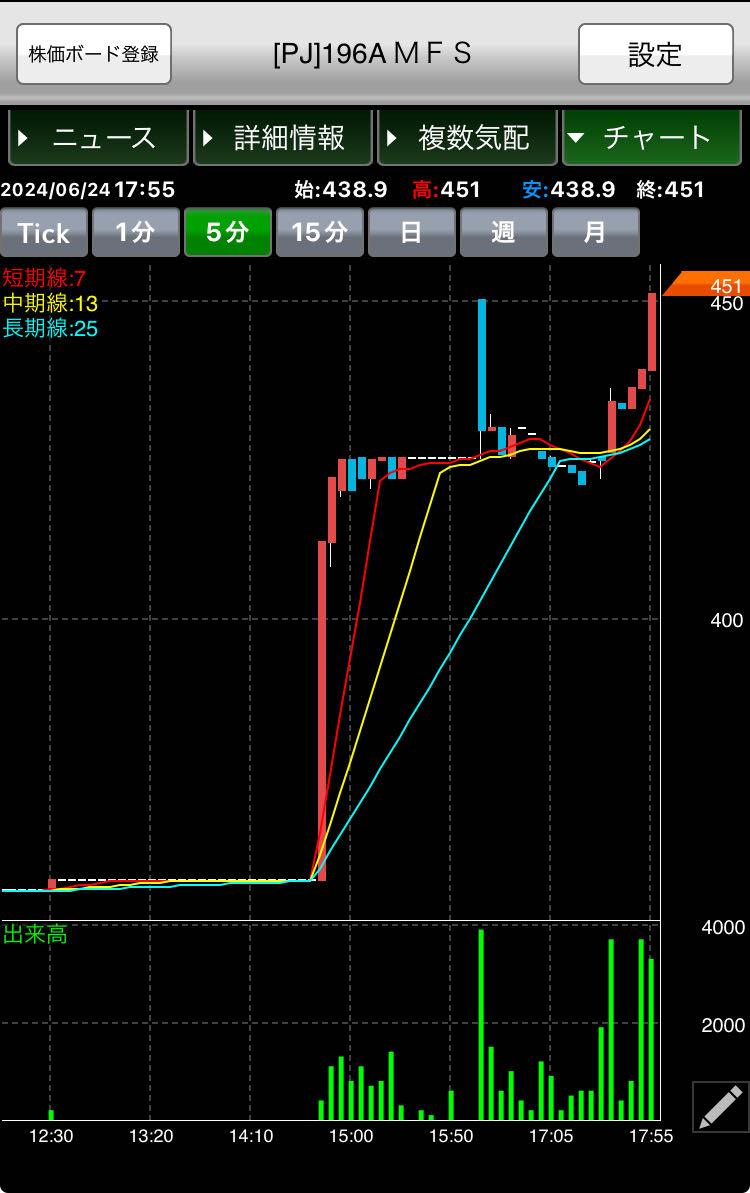This screenshot has height=1193, width=750.
Task: Tap the 長期線:25 moving average label
Action: pos(50,328)
